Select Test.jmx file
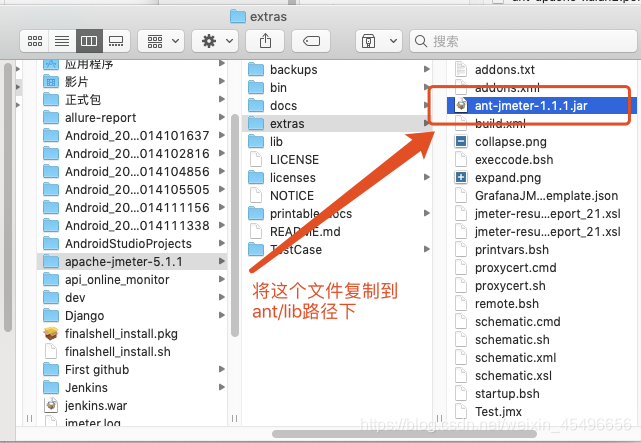This screenshot has height=443, width=641. click(542, 411)
